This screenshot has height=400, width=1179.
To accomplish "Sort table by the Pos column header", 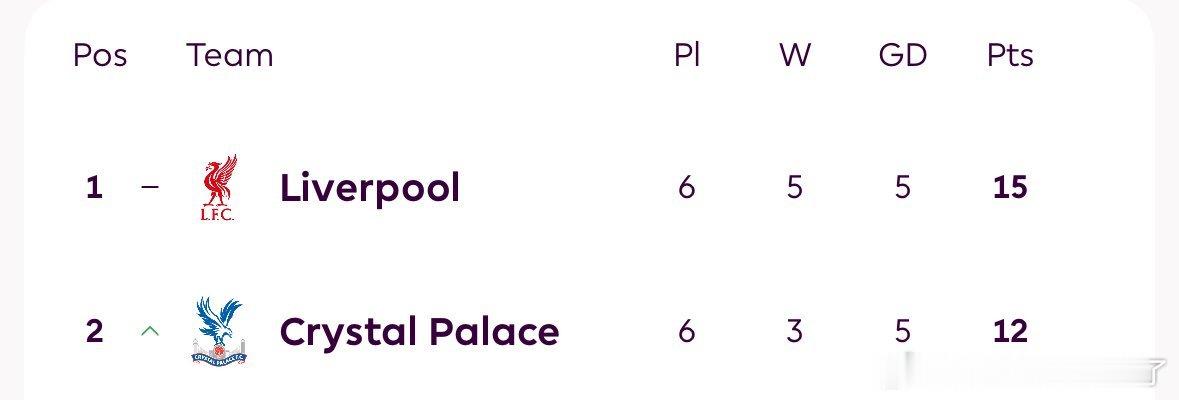I will (x=100, y=56).
